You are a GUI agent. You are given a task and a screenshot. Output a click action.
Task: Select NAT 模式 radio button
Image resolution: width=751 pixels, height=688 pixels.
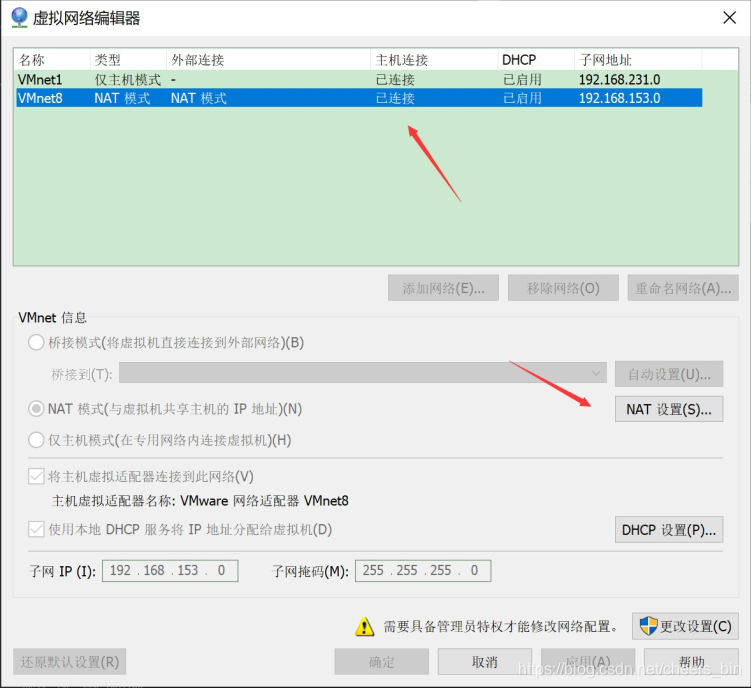[x=36, y=409]
